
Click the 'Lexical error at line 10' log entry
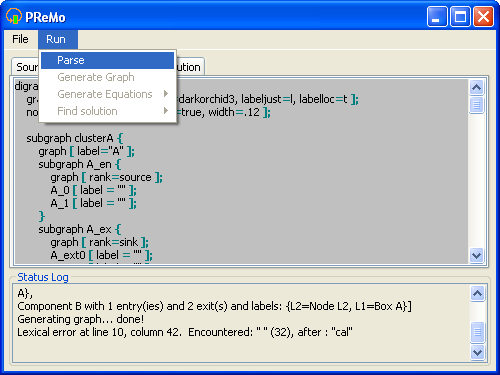click(185, 332)
